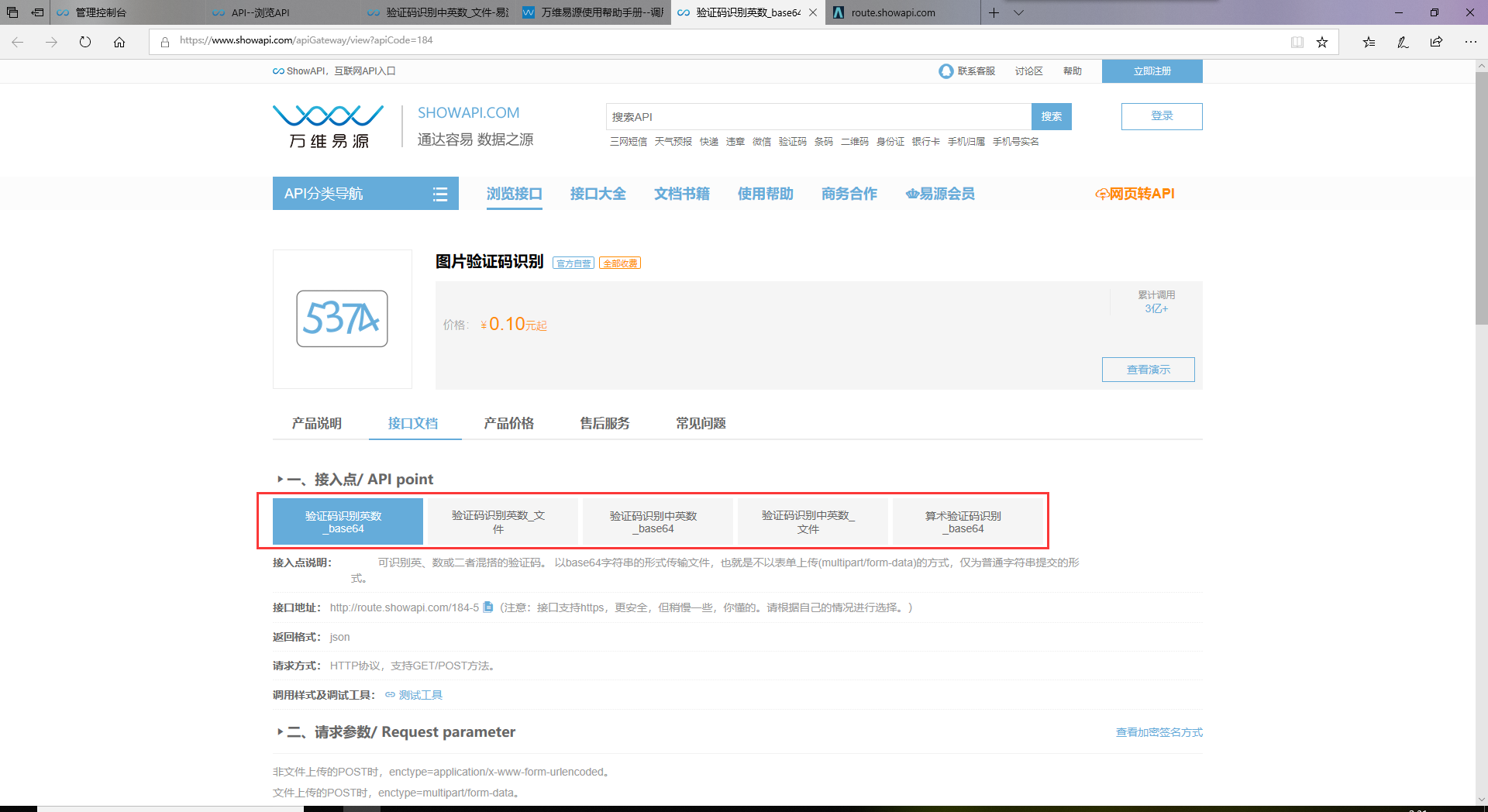Viewport: 1488px width, 812px height.
Task: Click the API分类导航 list icon
Action: click(440, 194)
